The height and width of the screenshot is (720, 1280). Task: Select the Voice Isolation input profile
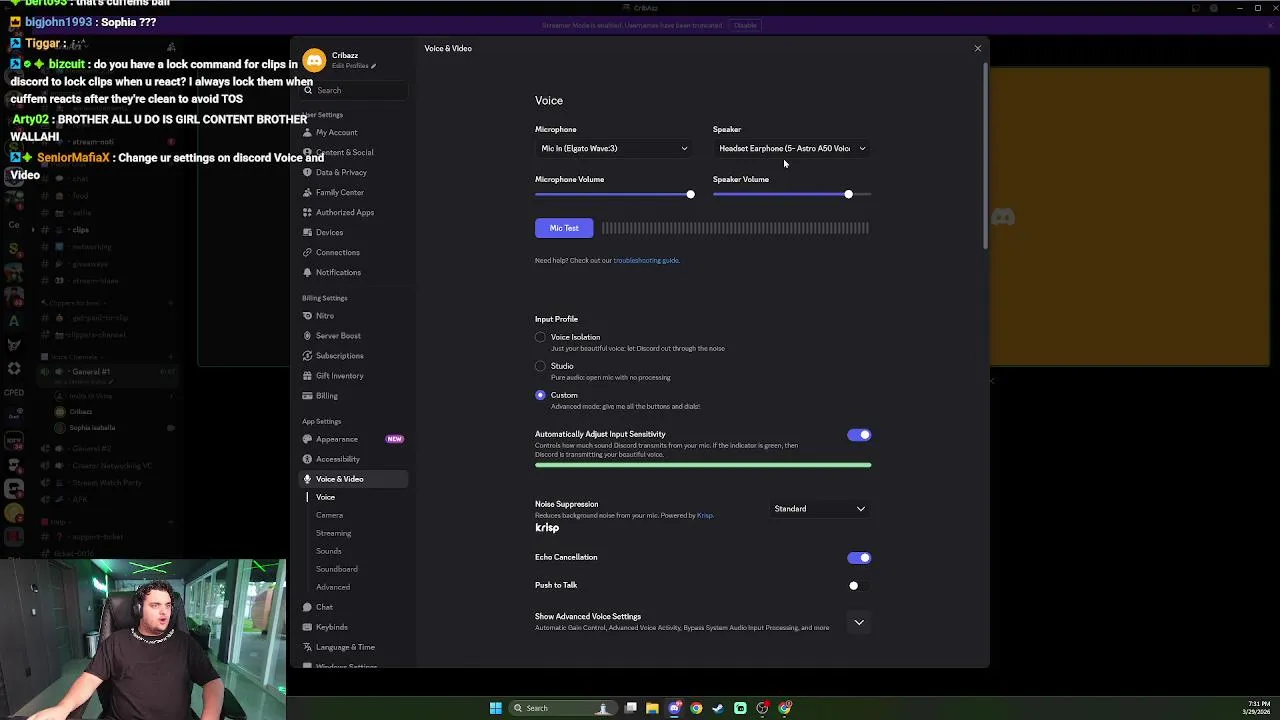pos(540,337)
